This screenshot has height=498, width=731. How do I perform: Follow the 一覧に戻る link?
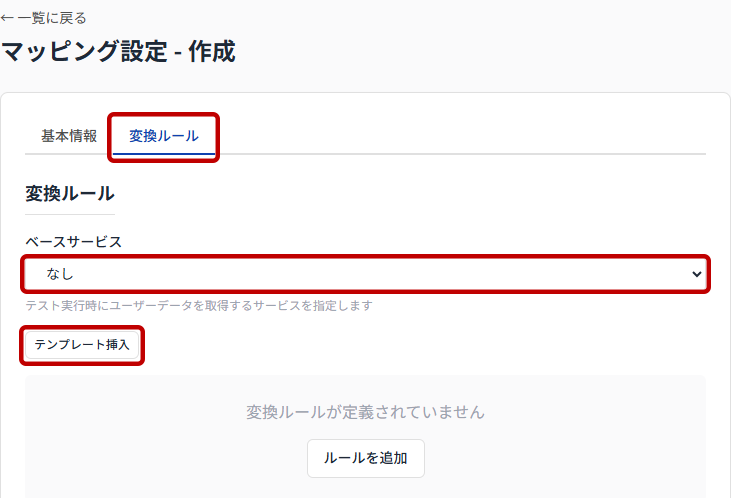coord(52,18)
